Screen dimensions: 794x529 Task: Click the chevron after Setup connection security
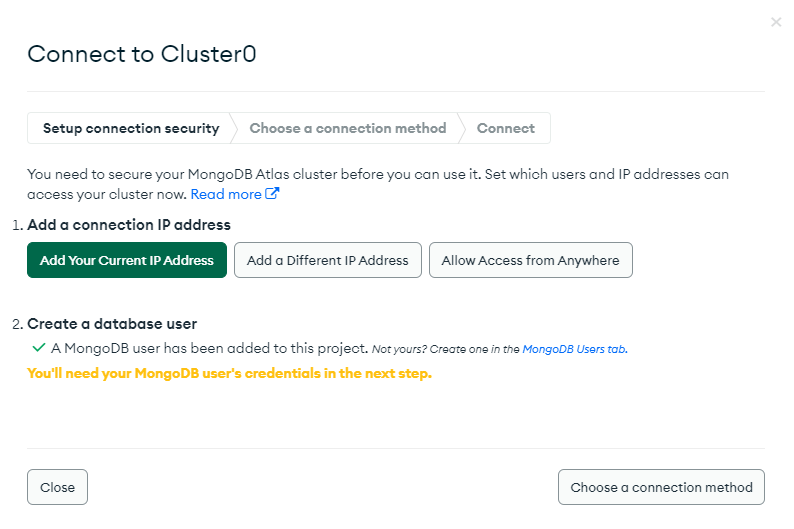(x=233, y=128)
